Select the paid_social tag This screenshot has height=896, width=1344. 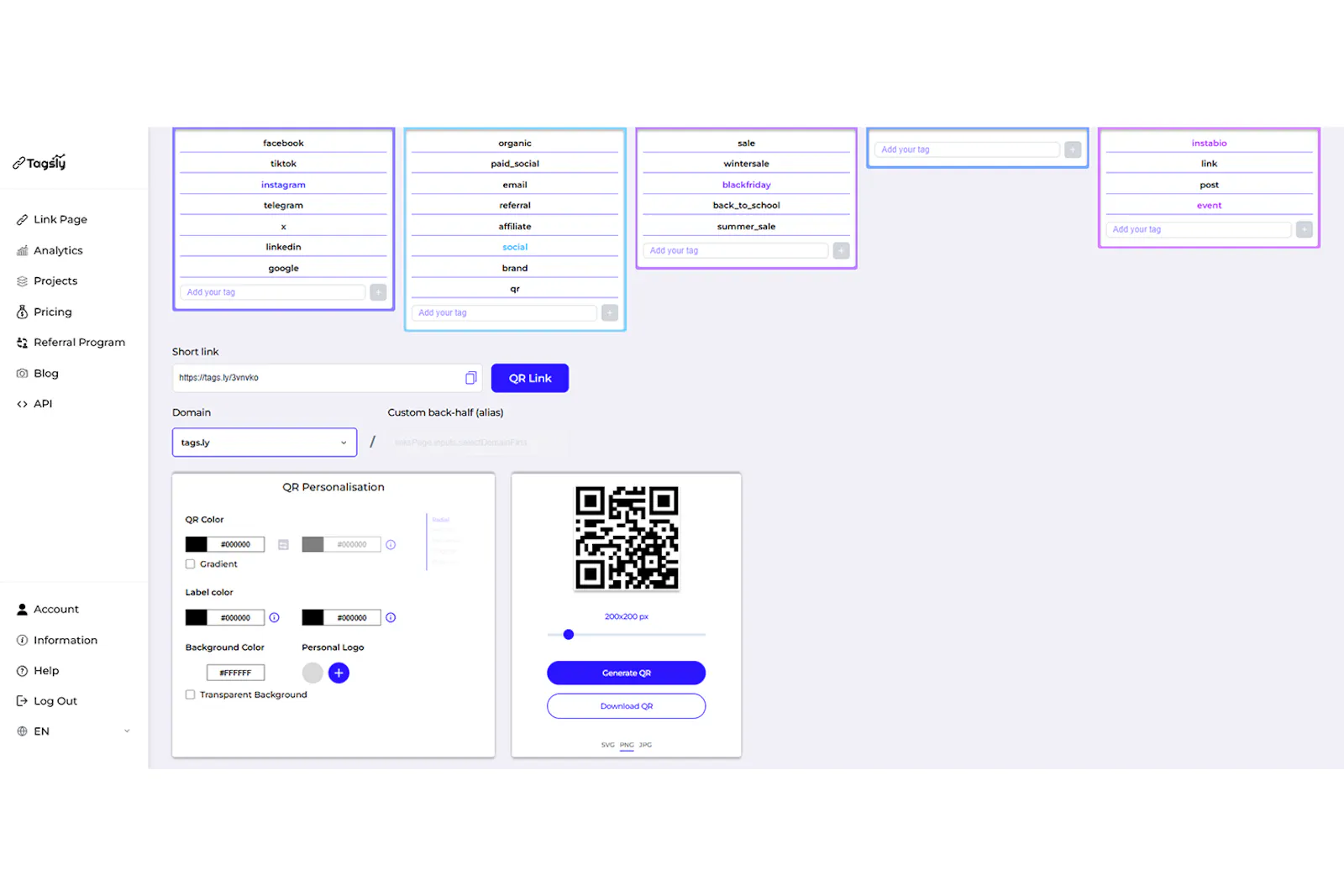(x=515, y=164)
